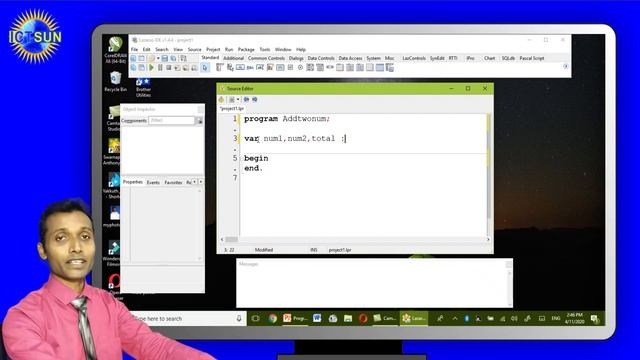
Task: Switch to Additional component palette tab
Action: pos(233,58)
